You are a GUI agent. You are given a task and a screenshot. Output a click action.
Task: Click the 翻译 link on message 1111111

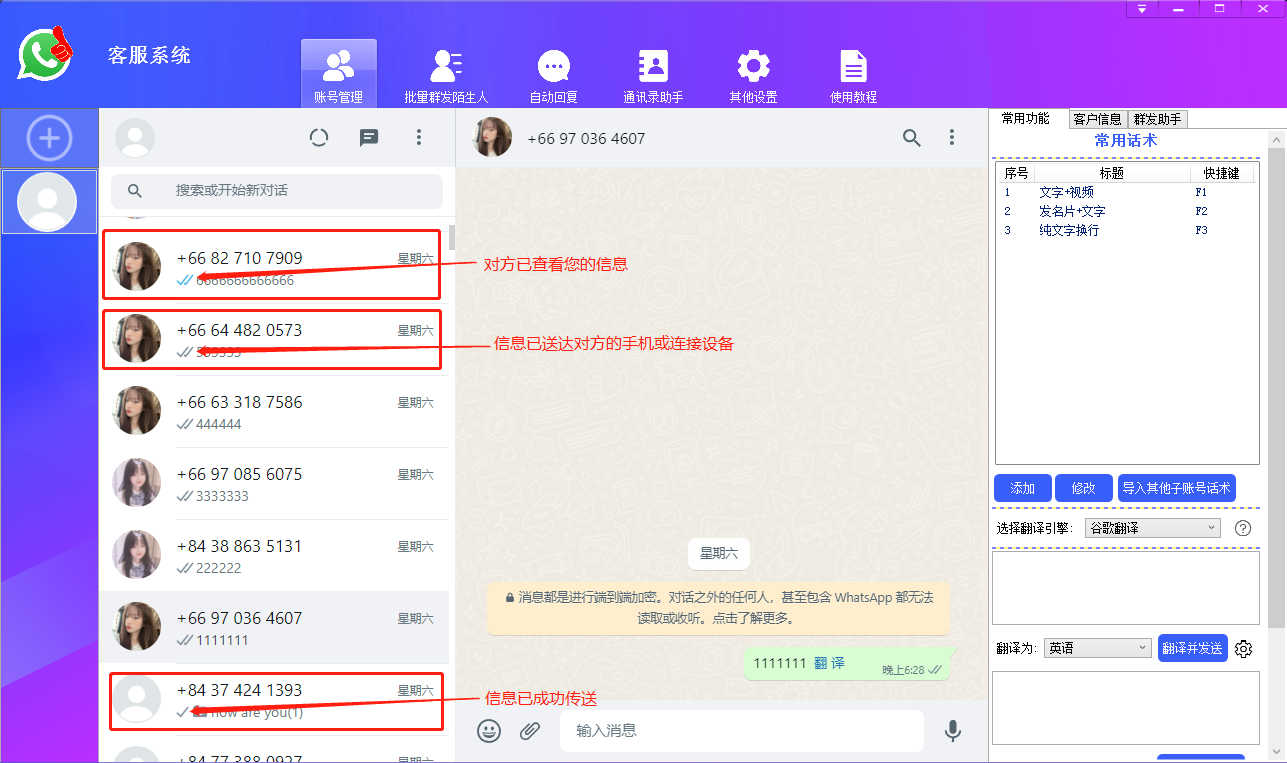830,663
